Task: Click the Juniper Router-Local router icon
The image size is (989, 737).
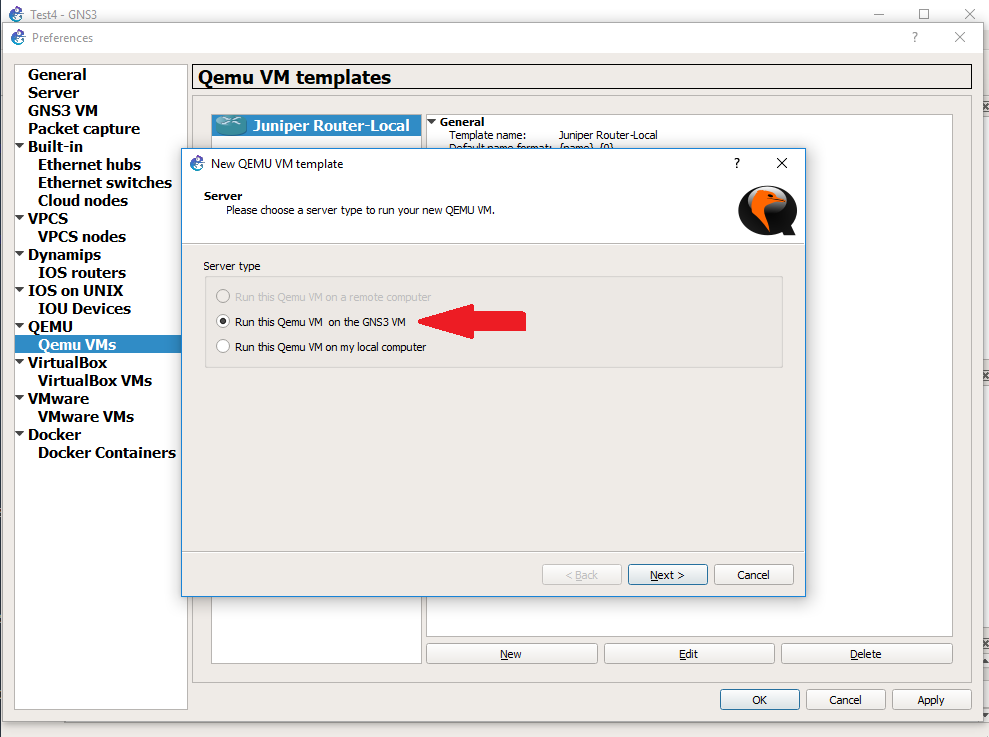Action: 231,125
